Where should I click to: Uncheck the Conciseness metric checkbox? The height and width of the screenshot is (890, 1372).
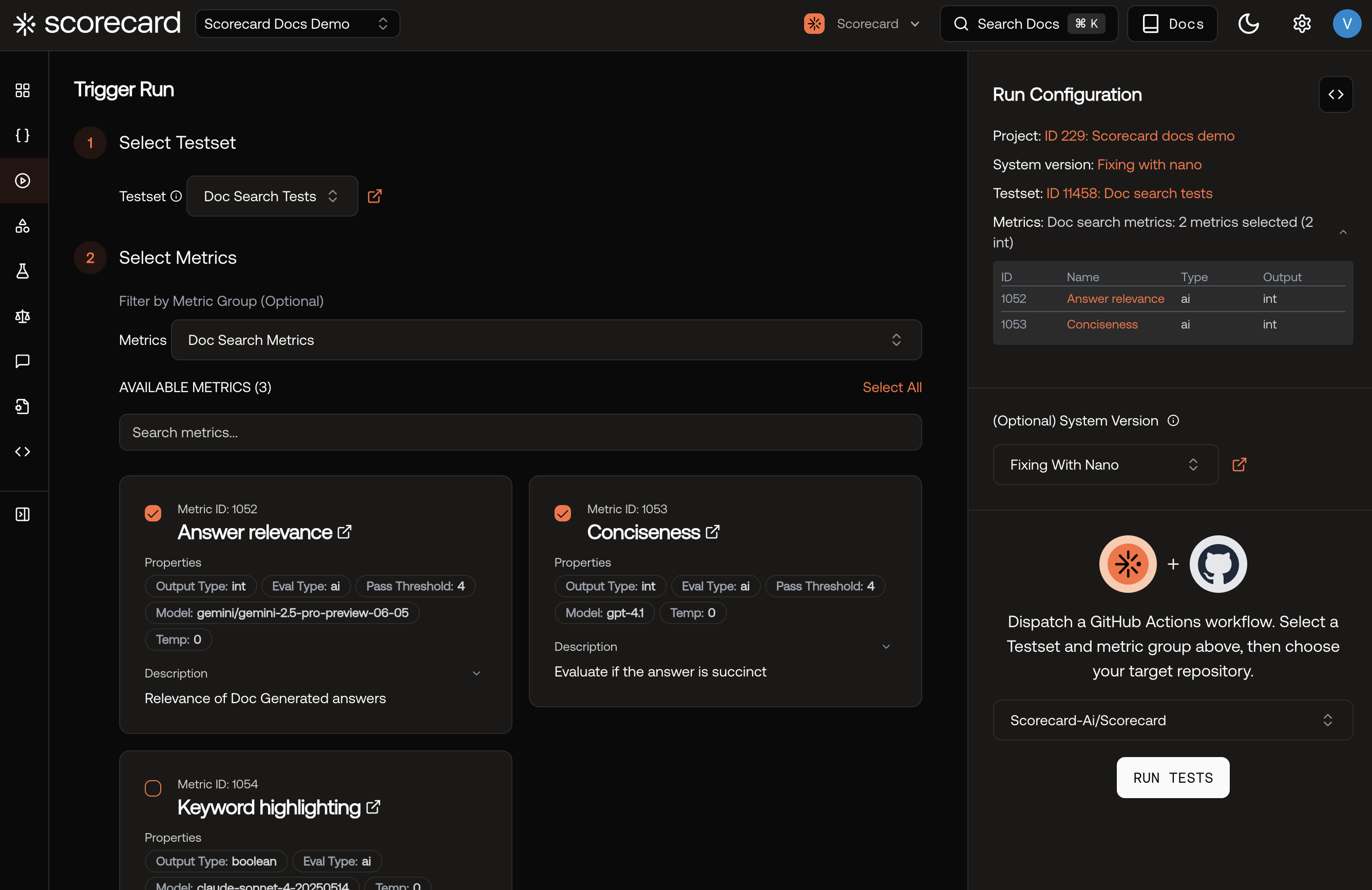click(x=562, y=513)
